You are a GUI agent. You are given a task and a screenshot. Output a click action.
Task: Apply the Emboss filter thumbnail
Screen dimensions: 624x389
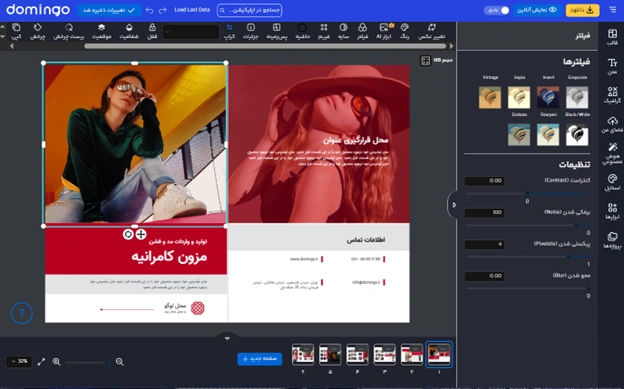pyautogui.click(x=519, y=134)
